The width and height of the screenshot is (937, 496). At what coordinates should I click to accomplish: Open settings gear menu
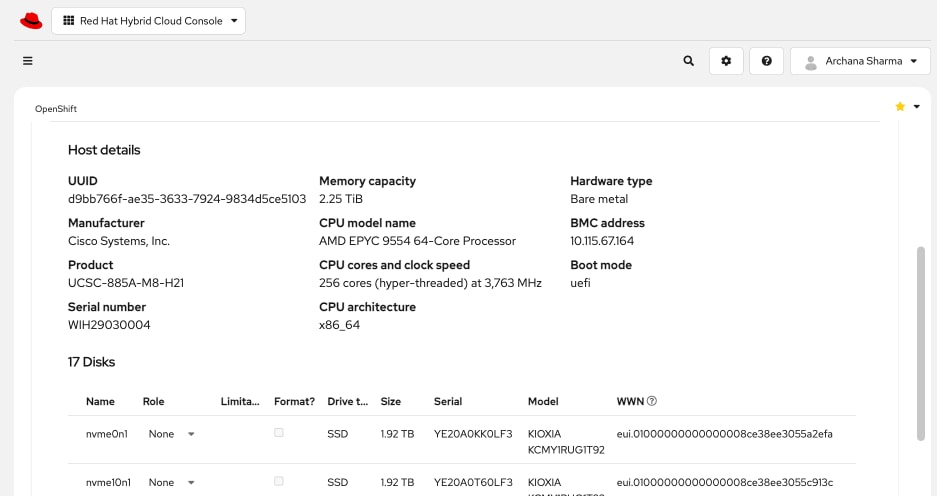click(726, 61)
